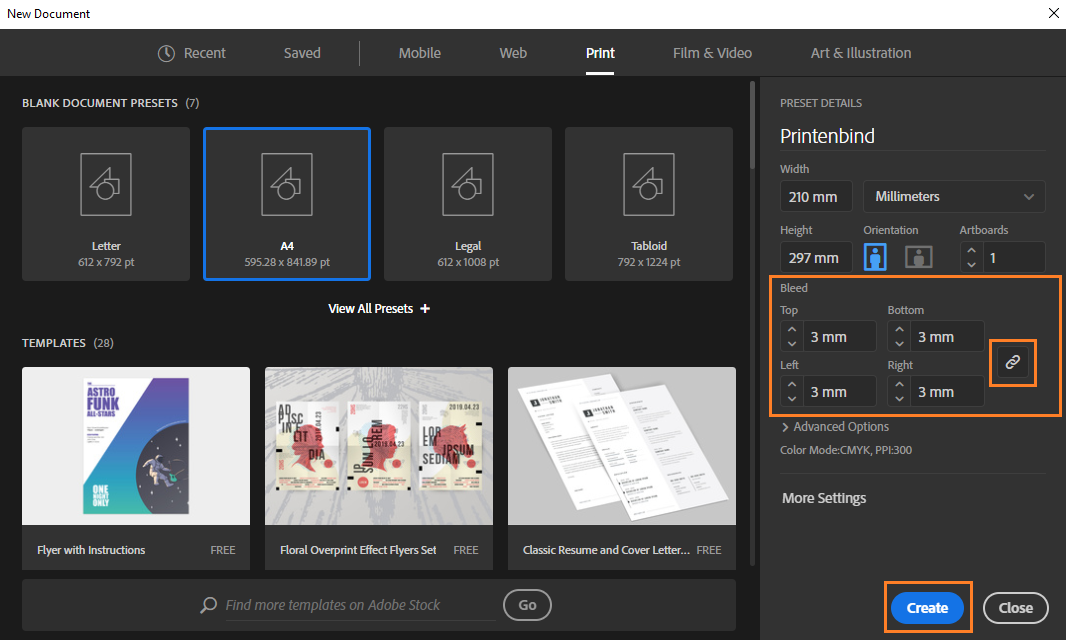Viewport: 1066px width, 640px height.
Task: Toggle the bleed link chain icon
Action: 1013,363
